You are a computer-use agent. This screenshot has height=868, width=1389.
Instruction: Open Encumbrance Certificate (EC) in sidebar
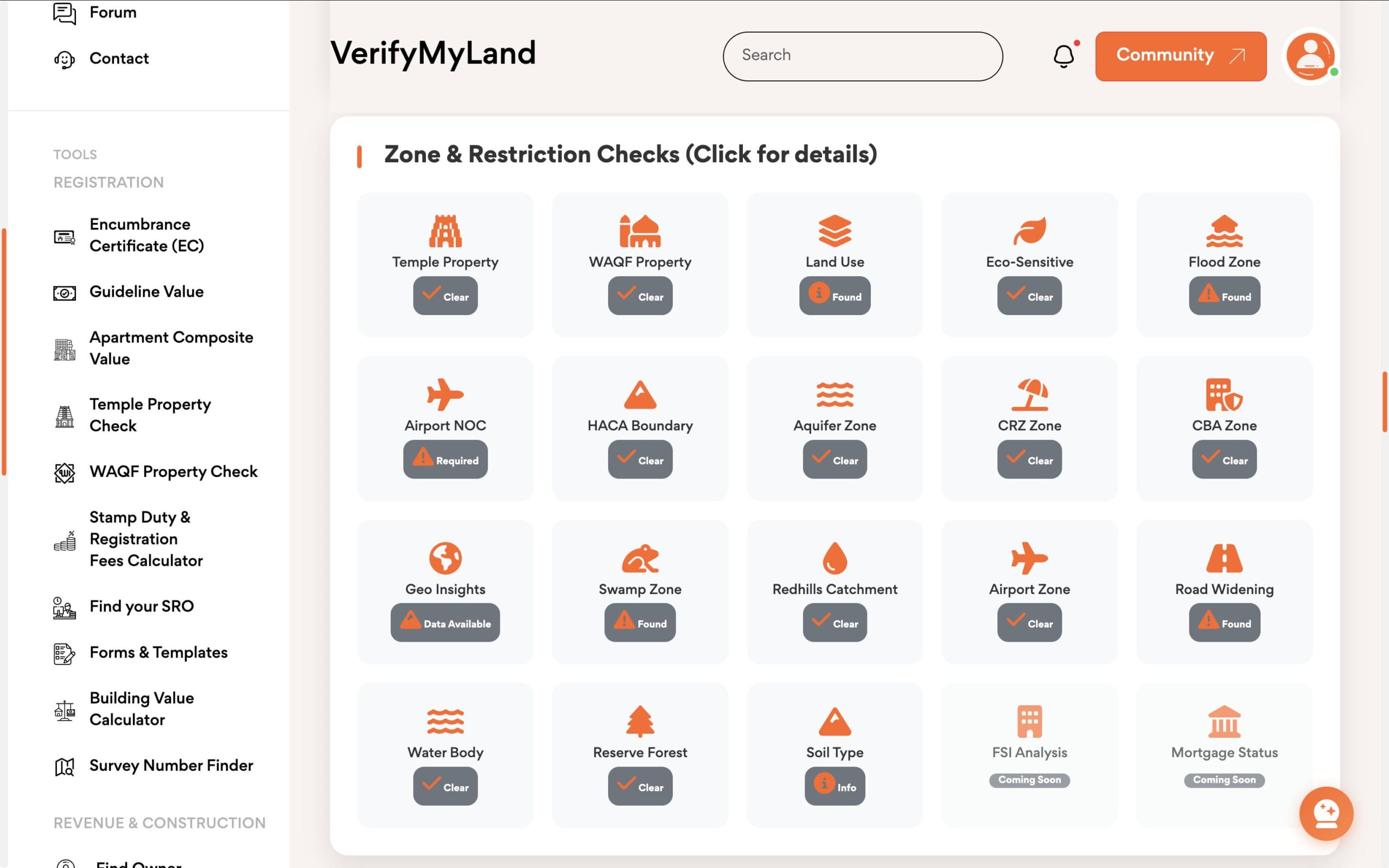pos(146,235)
